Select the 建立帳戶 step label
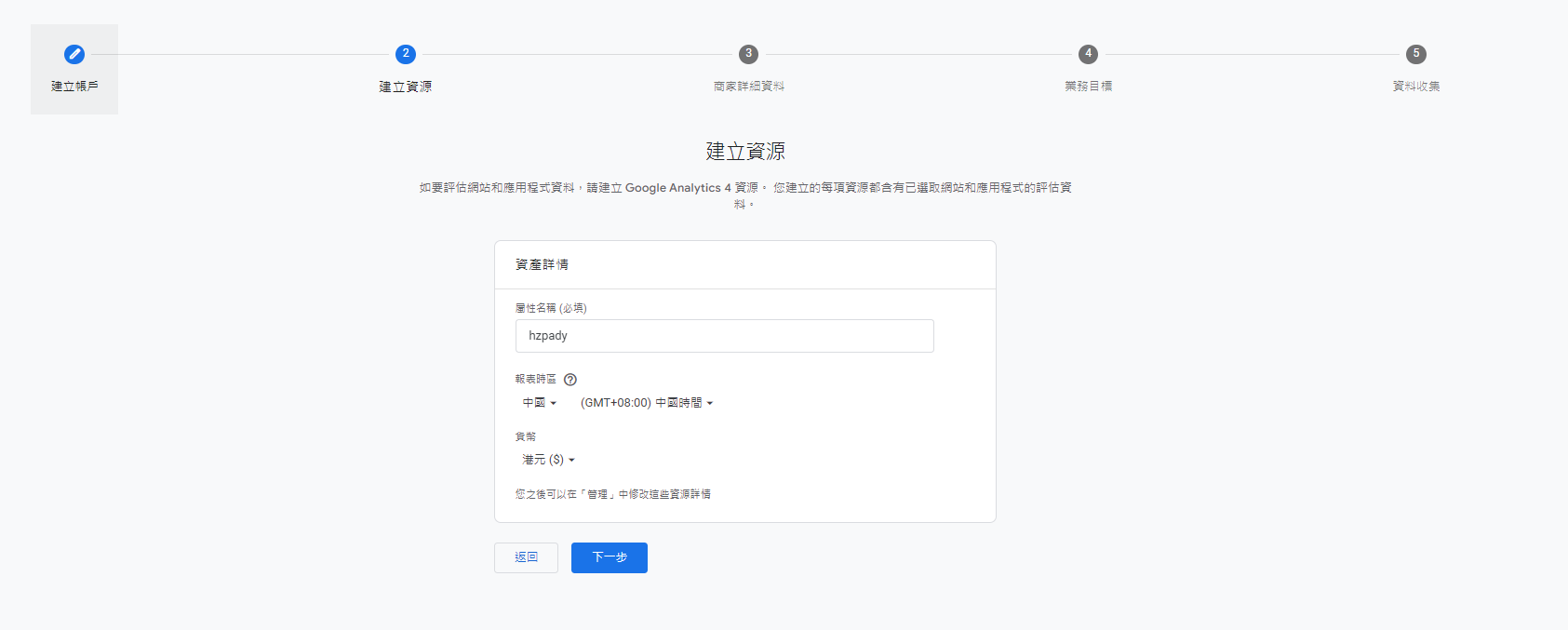The width and height of the screenshot is (1568, 630). (74, 87)
